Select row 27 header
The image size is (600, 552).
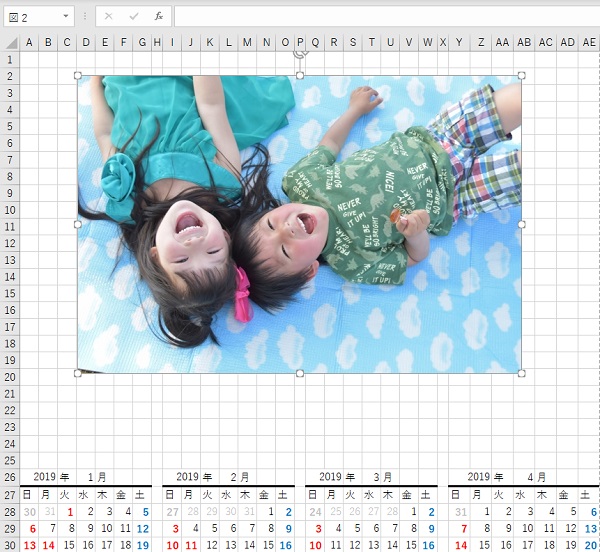pos(10,495)
